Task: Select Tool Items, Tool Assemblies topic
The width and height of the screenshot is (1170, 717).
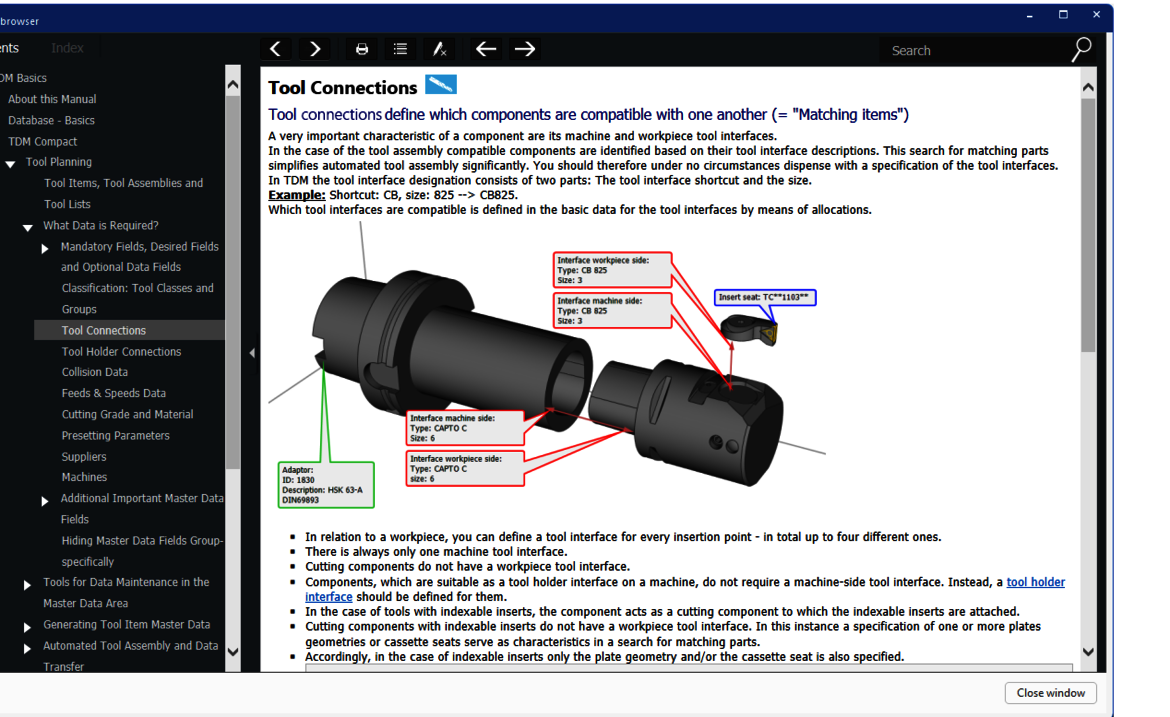Action: [x=123, y=193]
